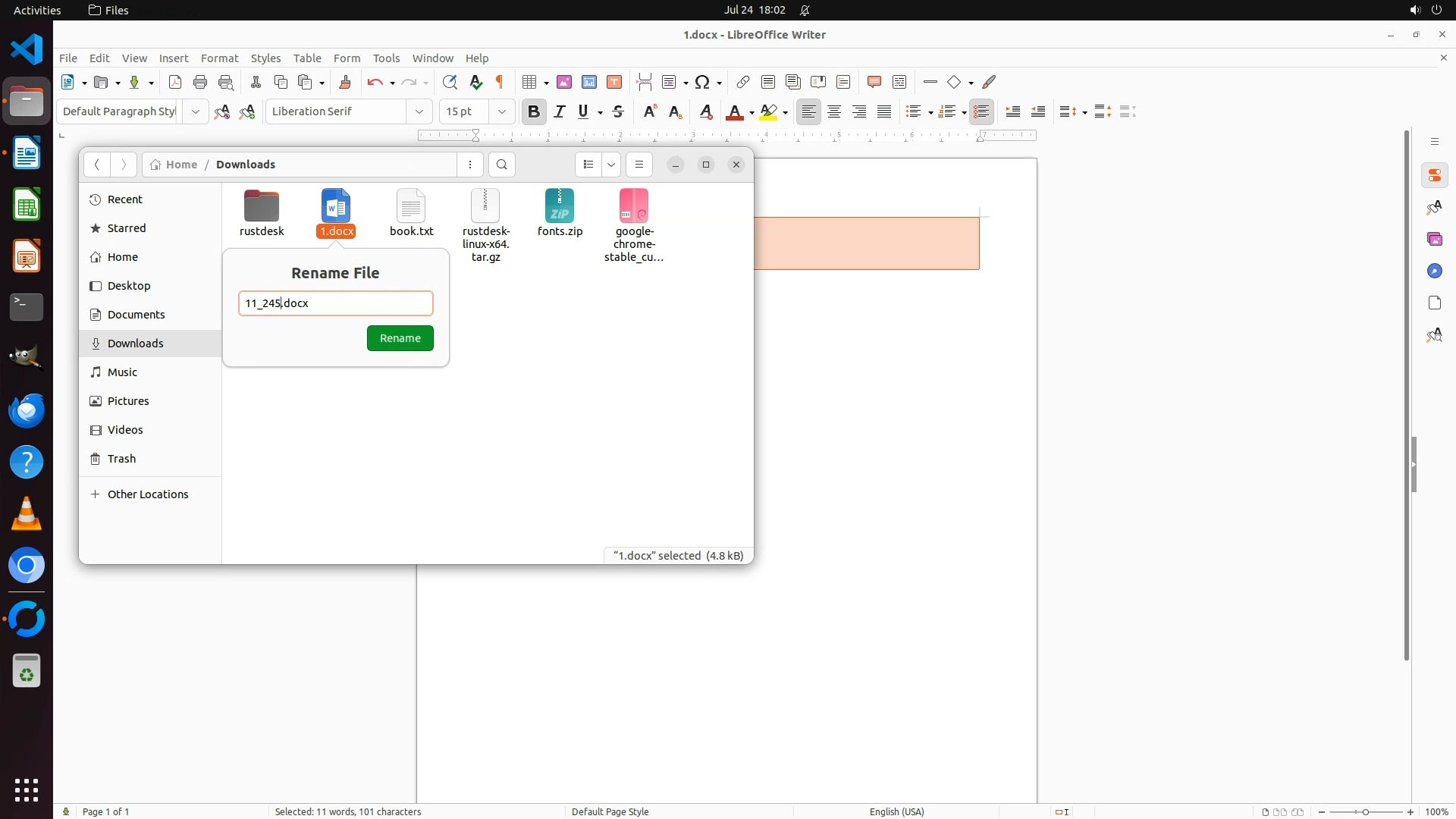Expand the font name dropdown

pyautogui.click(x=419, y=111)
